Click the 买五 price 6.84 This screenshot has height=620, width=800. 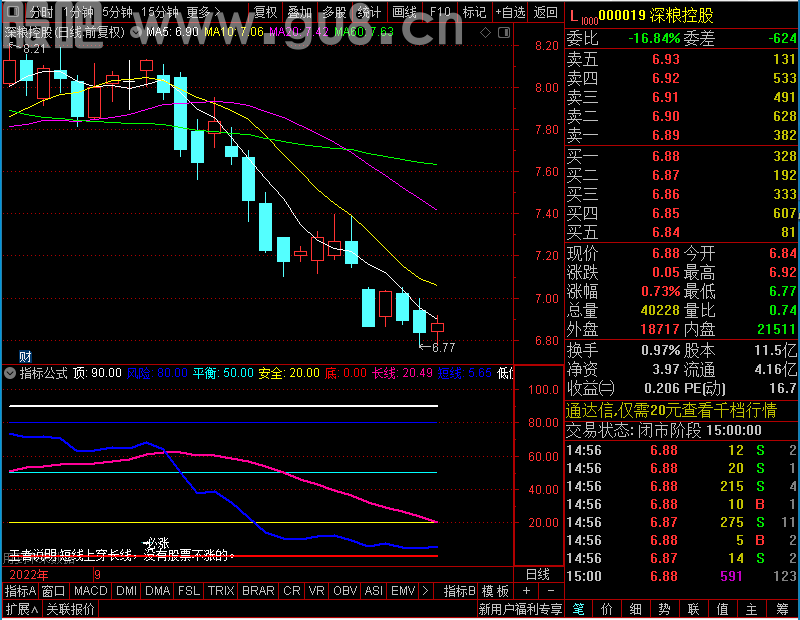point(666,233)
